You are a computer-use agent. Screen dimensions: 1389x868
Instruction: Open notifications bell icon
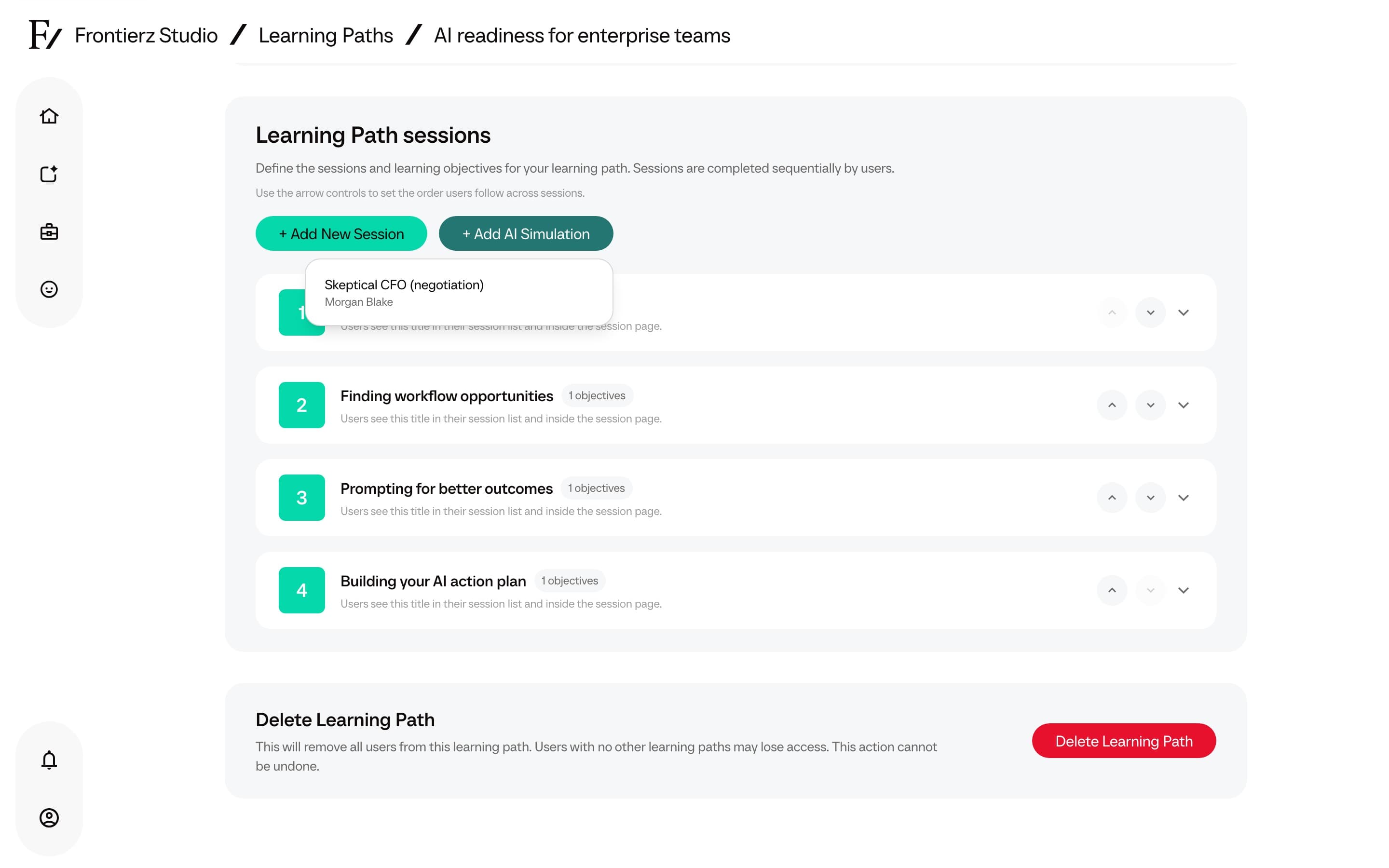pyautogui.click(x=49, y=760)
